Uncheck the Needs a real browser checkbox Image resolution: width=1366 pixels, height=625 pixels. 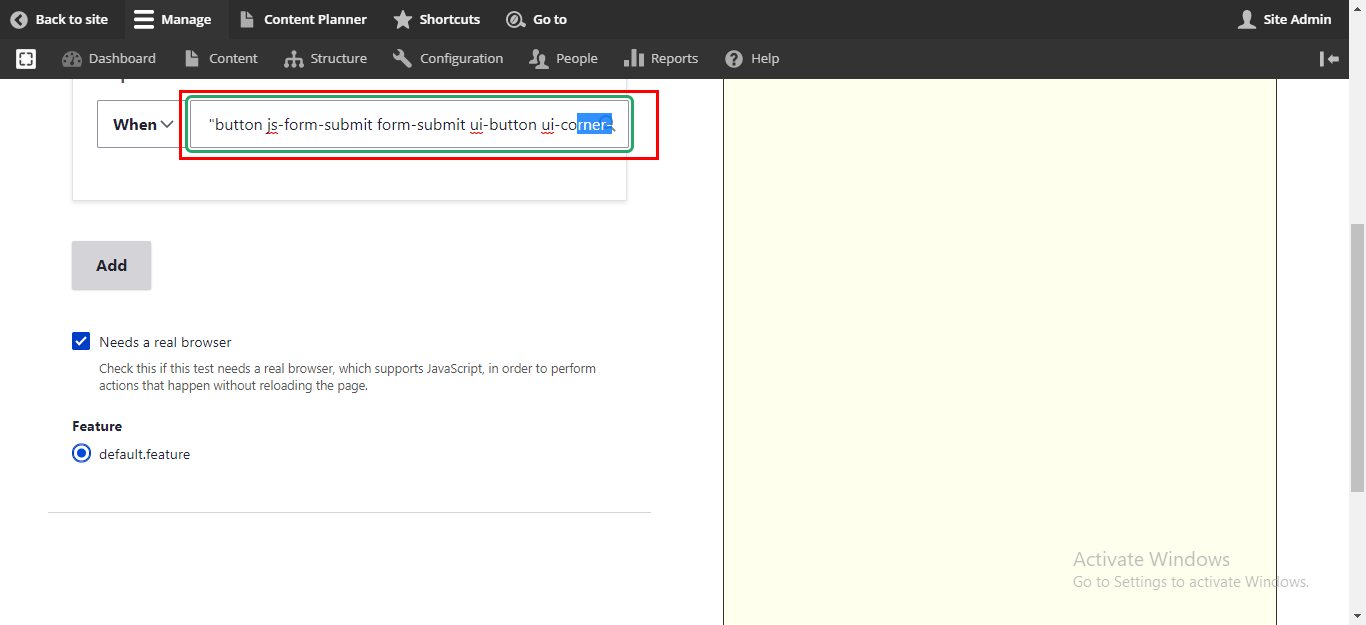coord(80,341)
